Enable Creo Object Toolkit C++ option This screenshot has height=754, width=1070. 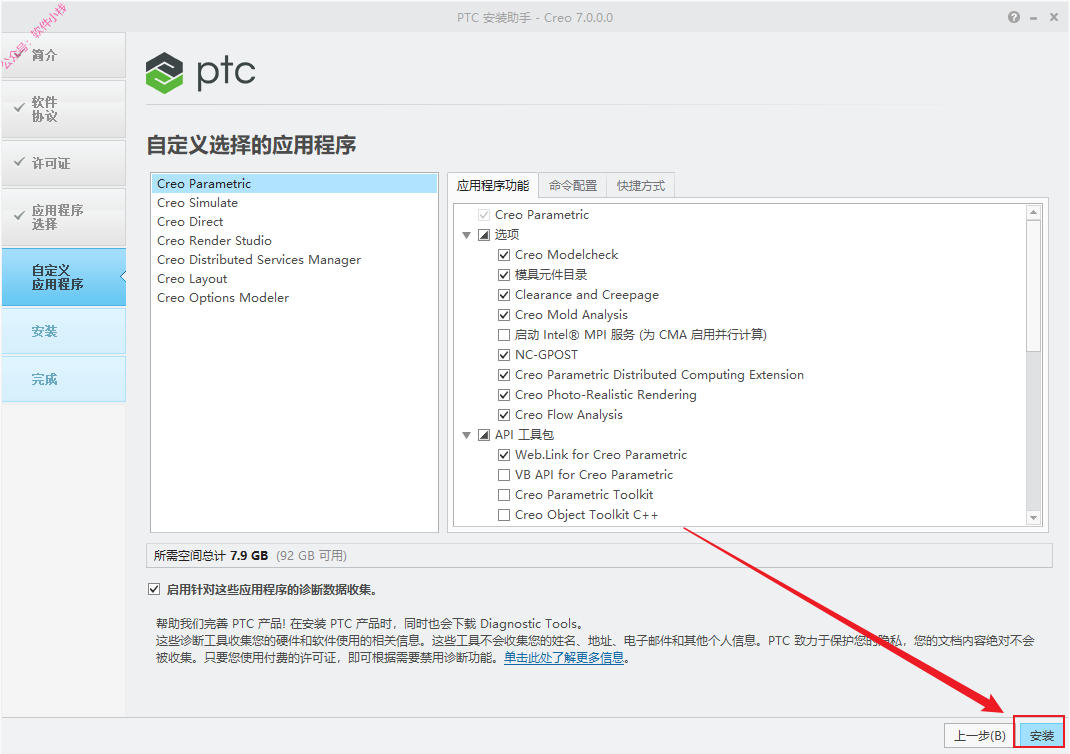(x=504, y=515)
